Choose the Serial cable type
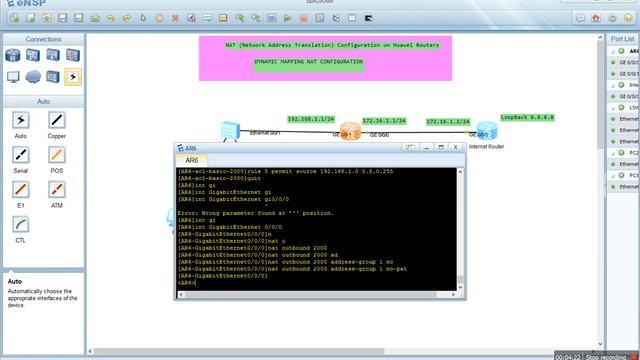 click(x=20, y=155)
